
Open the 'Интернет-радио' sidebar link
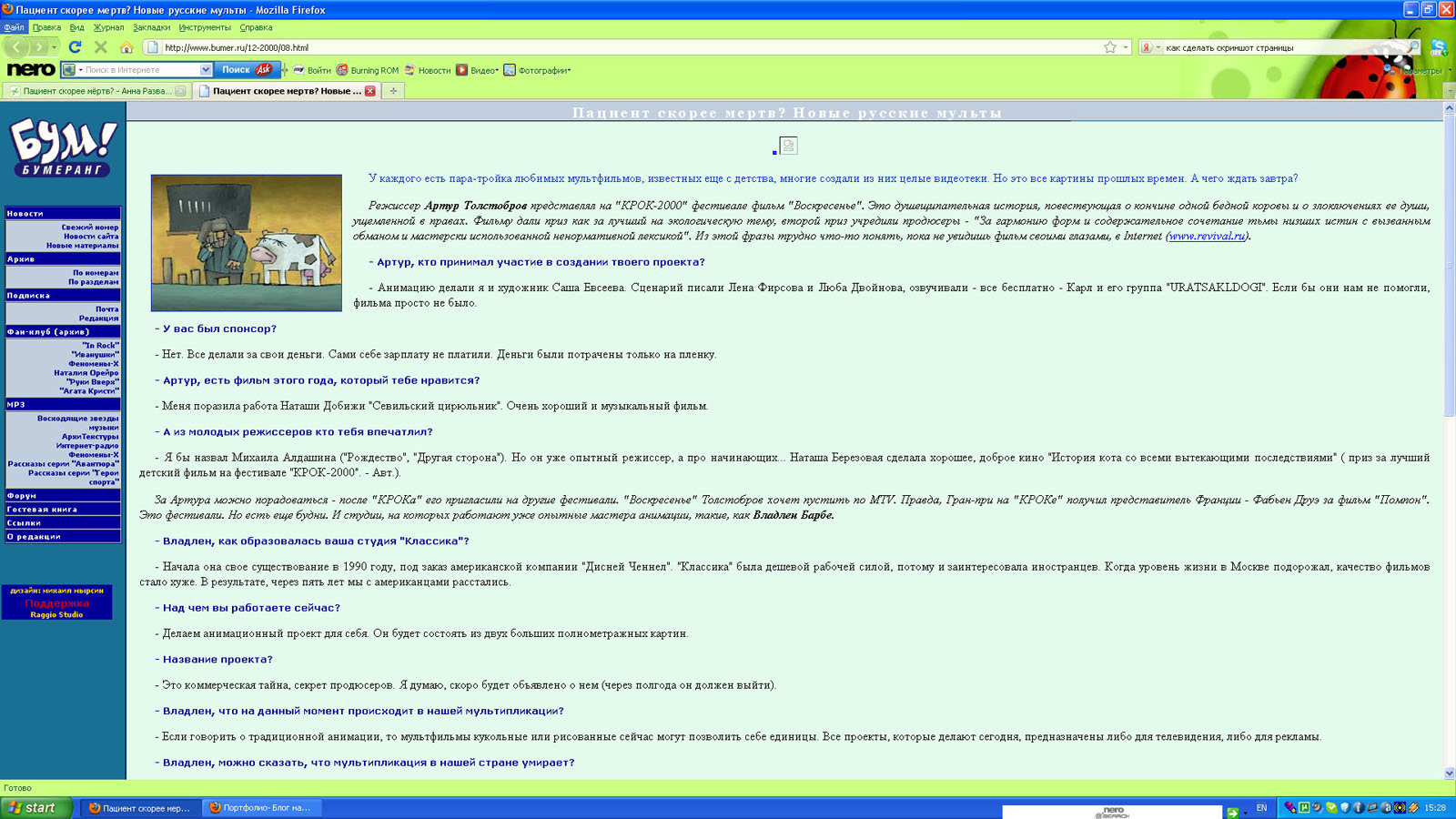(87, 445)
